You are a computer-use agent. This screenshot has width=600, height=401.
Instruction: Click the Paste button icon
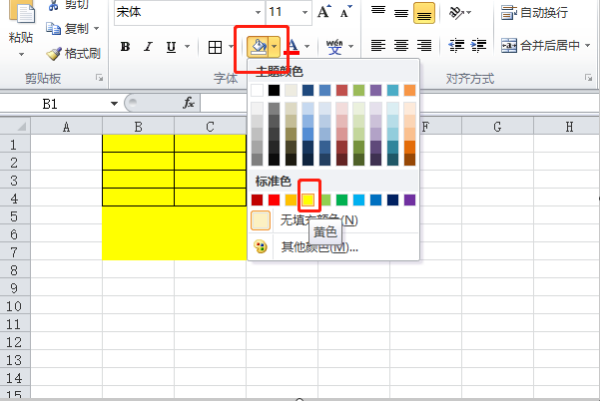click(22, 11)
